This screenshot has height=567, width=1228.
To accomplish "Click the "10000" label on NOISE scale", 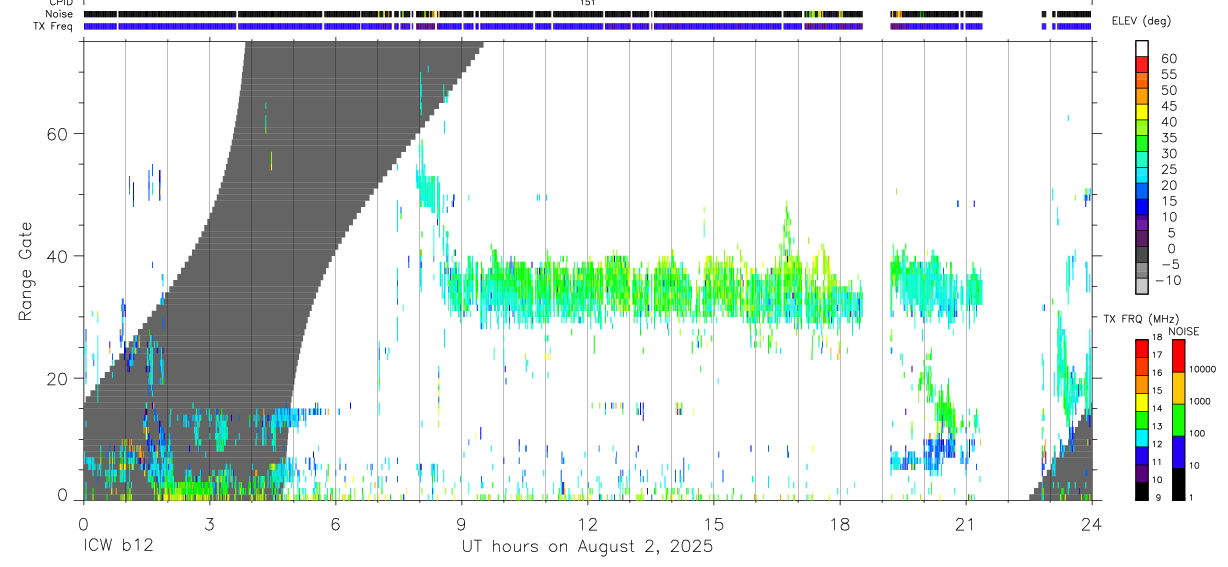I will (1204, 370).
